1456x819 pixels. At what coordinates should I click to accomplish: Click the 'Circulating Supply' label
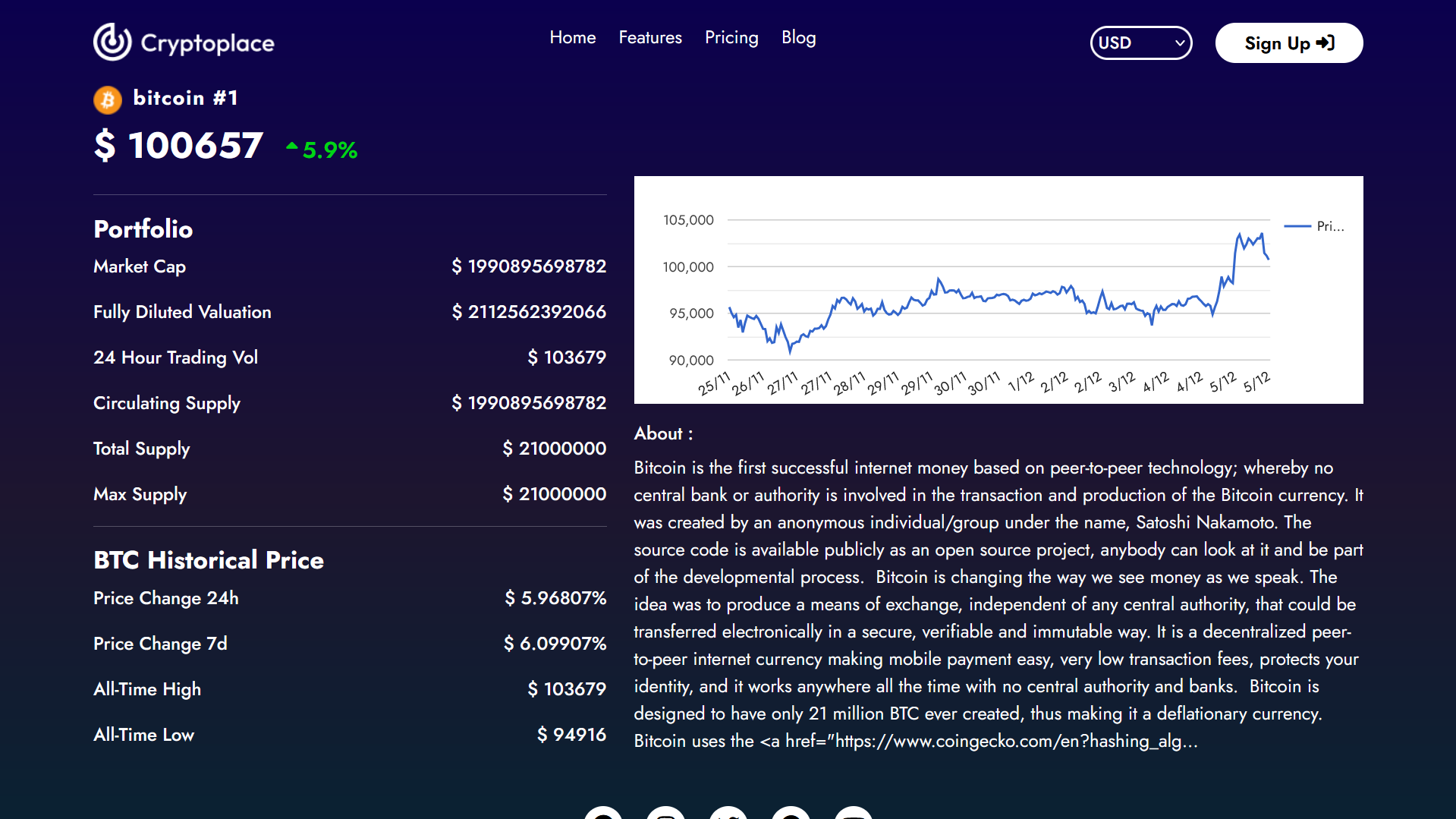coord(167,403)
